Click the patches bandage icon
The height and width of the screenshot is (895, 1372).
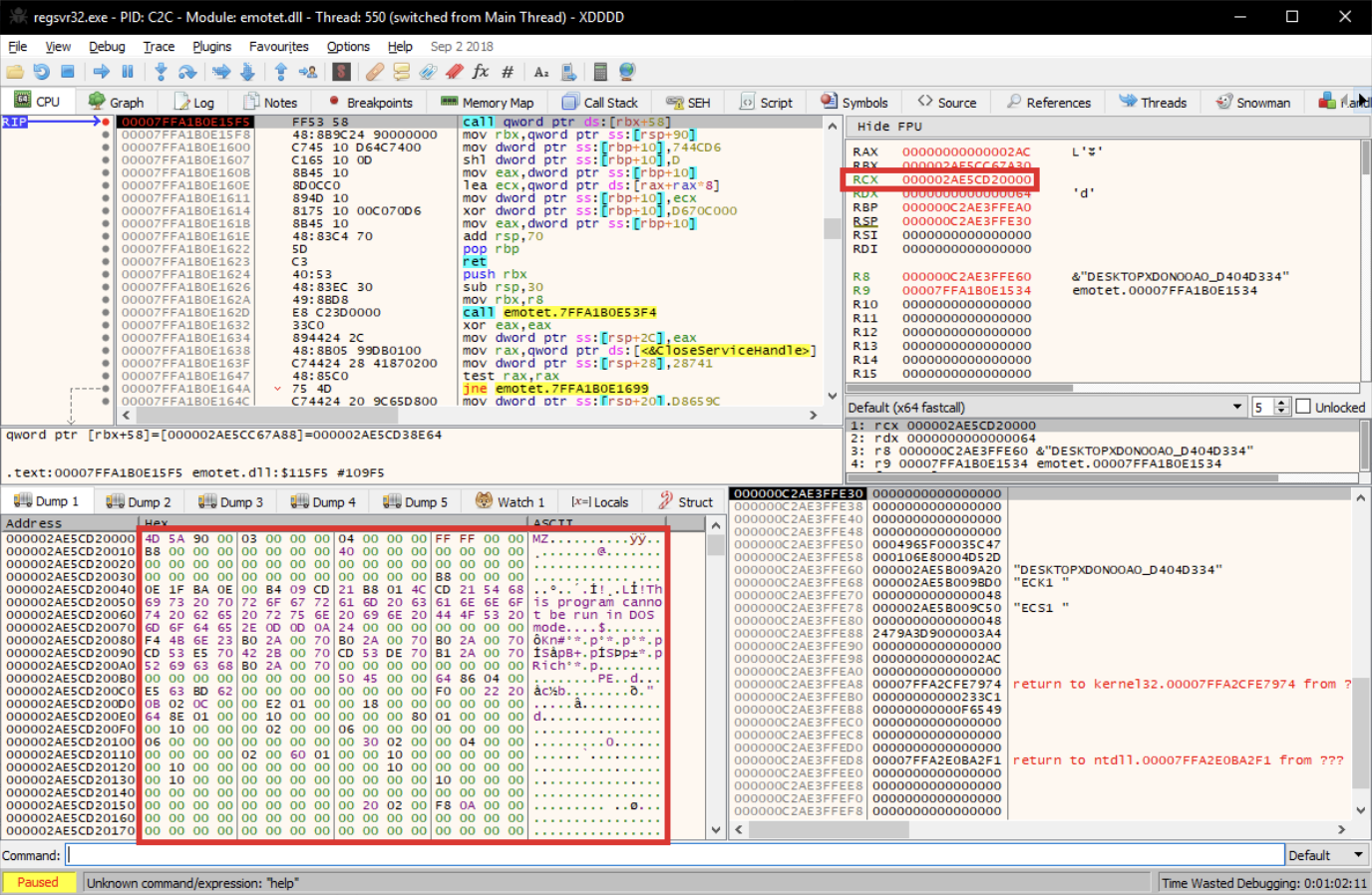click(375, 72)
